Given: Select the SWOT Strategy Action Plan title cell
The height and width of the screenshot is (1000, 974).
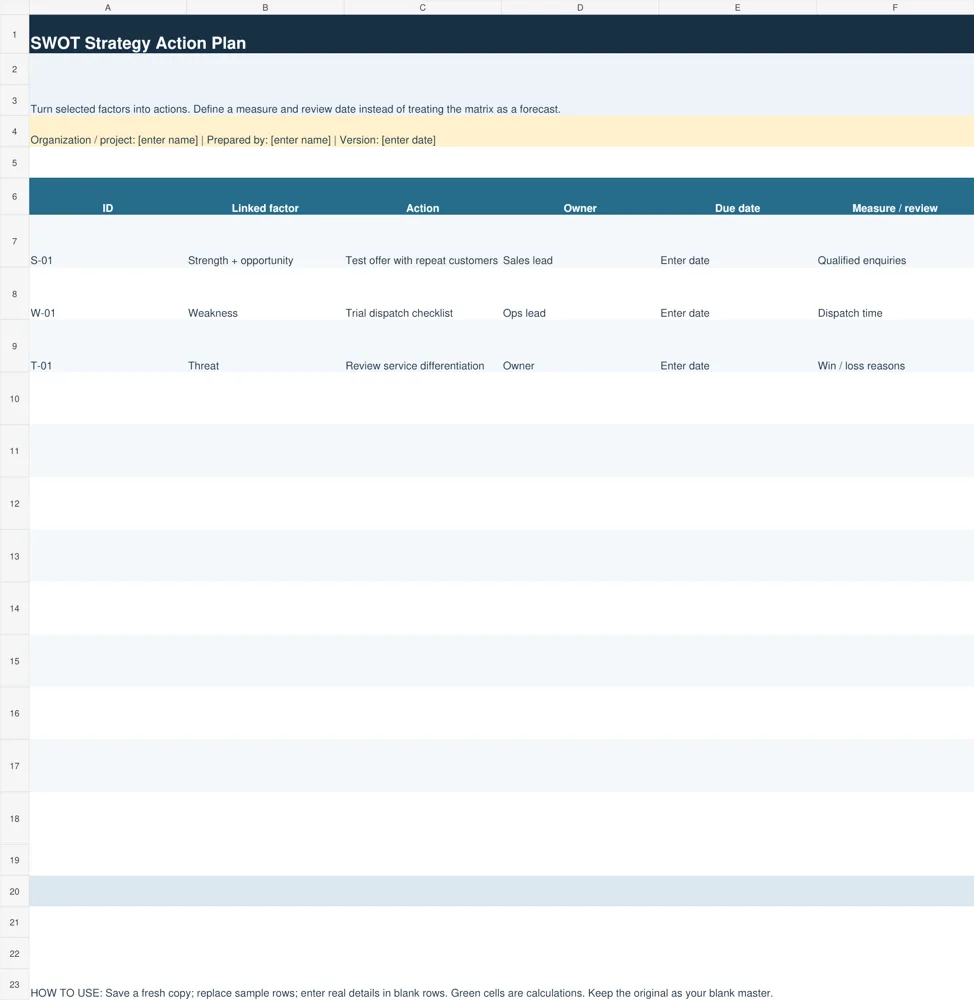Looking at the screenshot, I should point(501,34).
